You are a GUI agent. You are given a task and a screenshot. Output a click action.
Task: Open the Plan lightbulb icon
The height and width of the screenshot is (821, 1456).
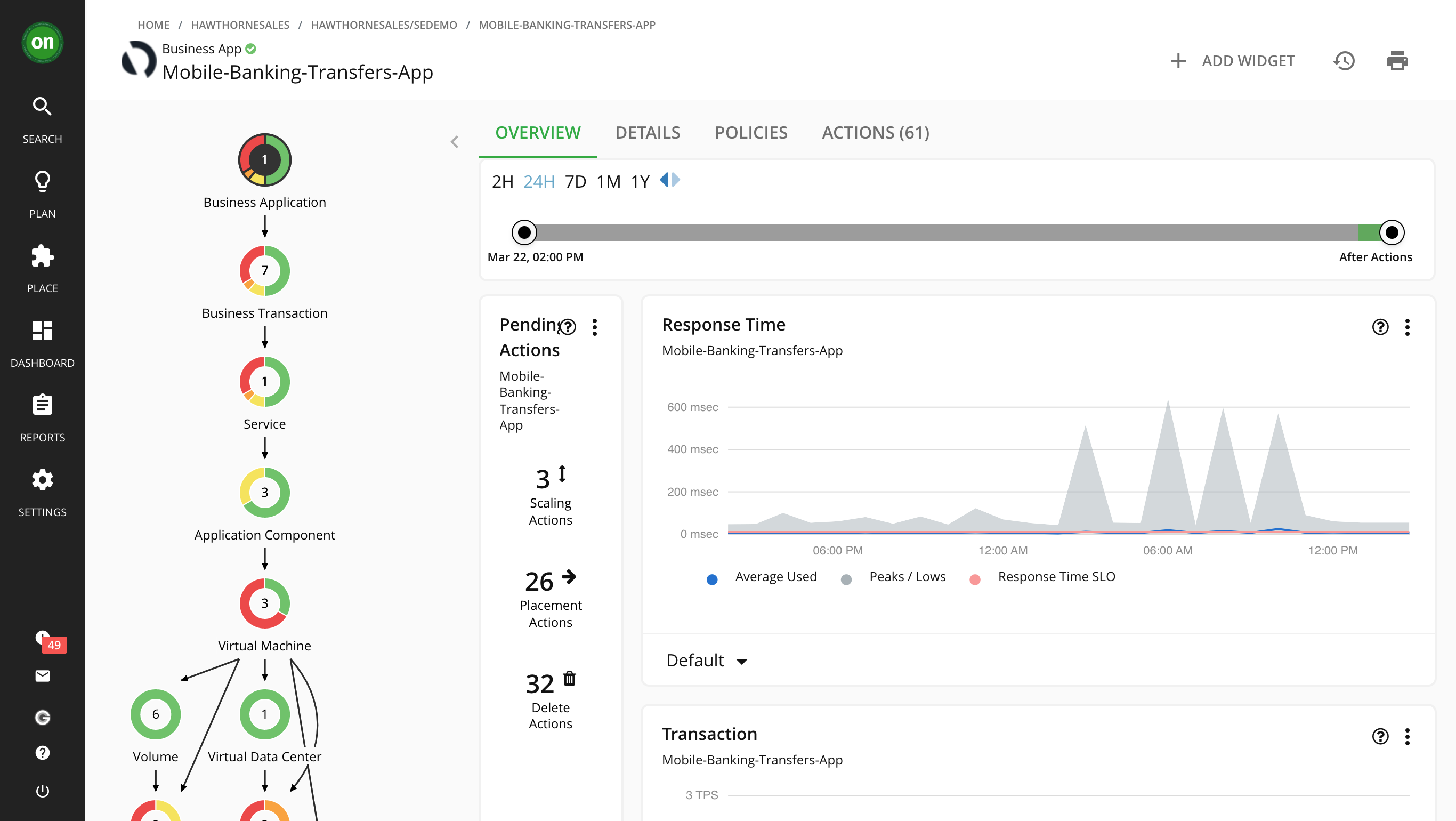[x=43, y=181]
